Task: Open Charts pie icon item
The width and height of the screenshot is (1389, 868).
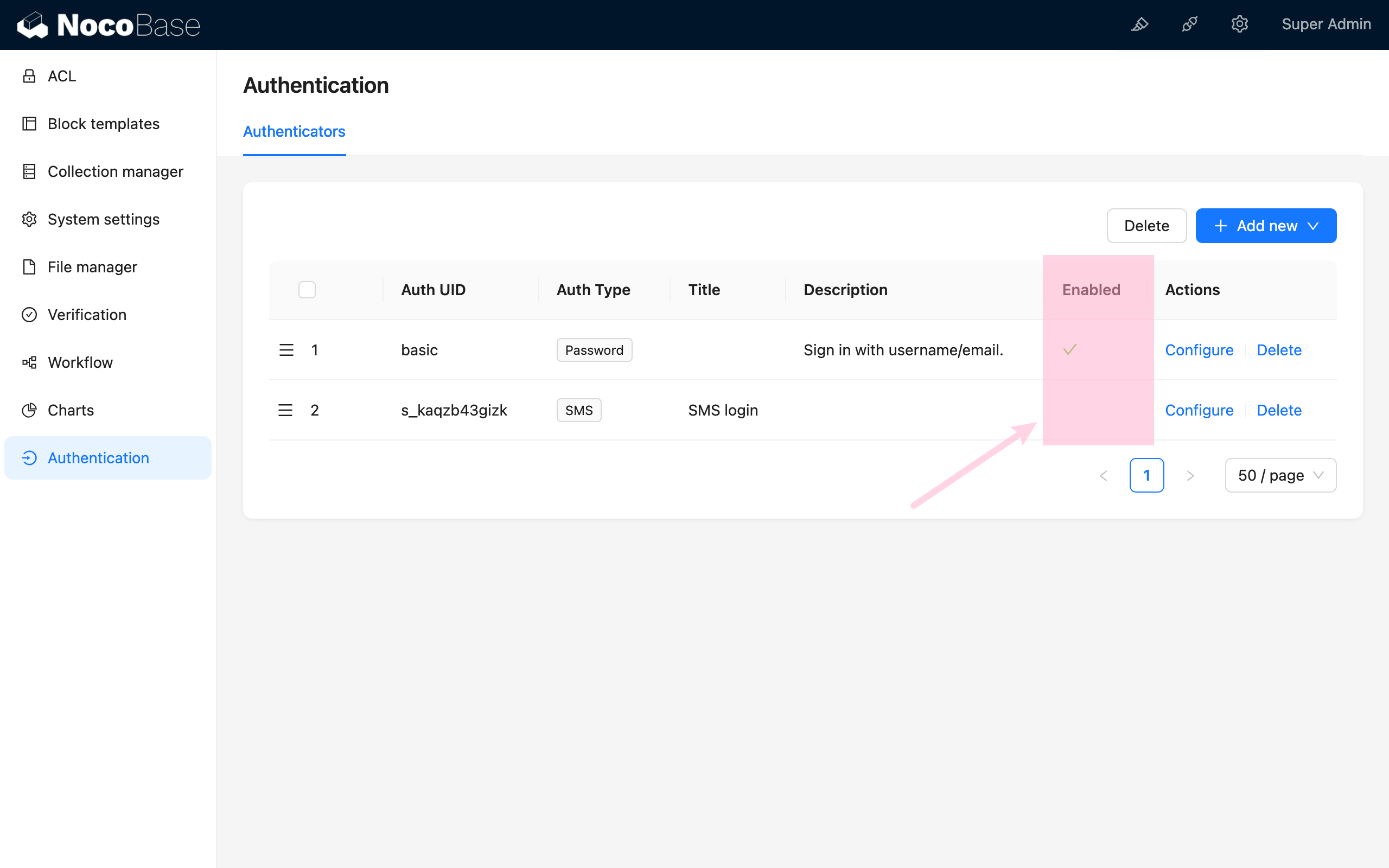Action: [29, 410]
